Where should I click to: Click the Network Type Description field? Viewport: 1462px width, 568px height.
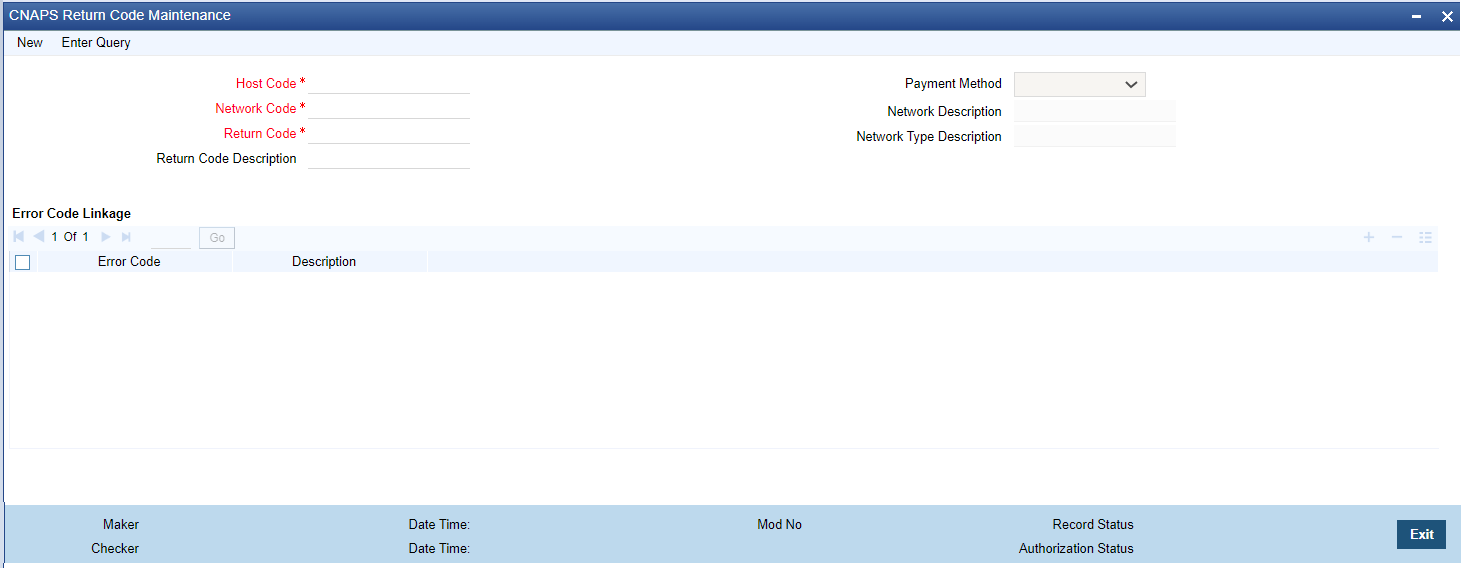pyautogui.click(x=1095, y=136)
